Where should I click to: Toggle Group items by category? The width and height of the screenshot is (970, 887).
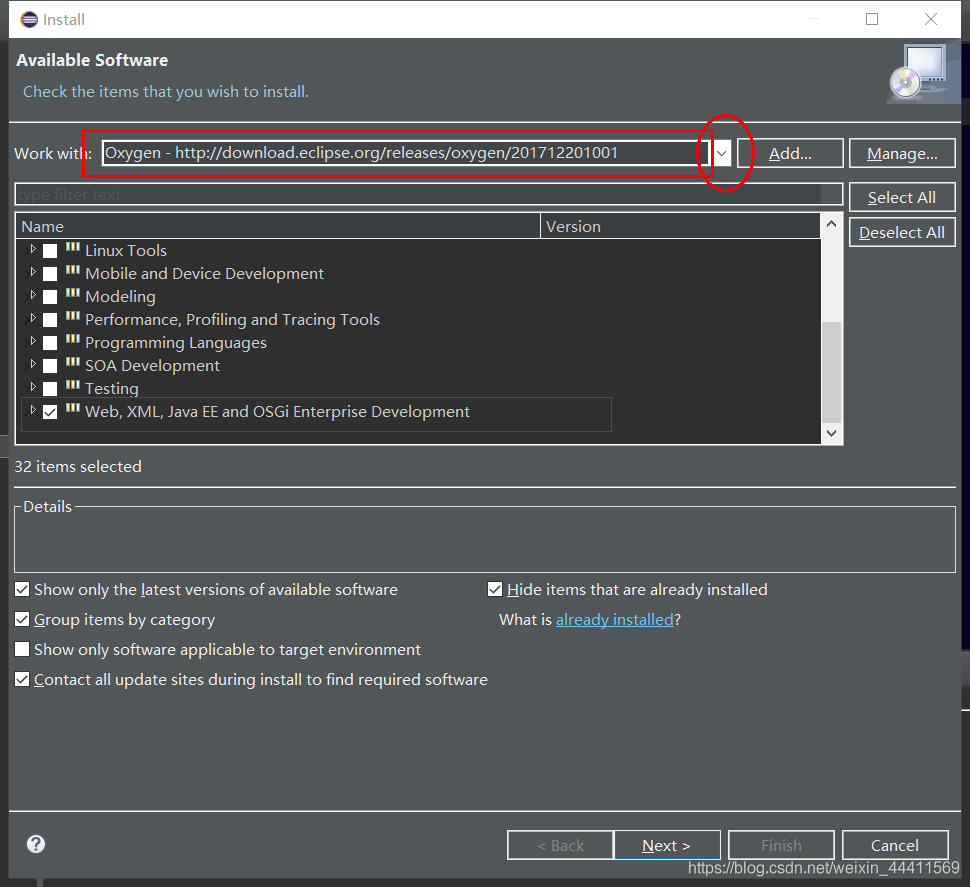22,619
